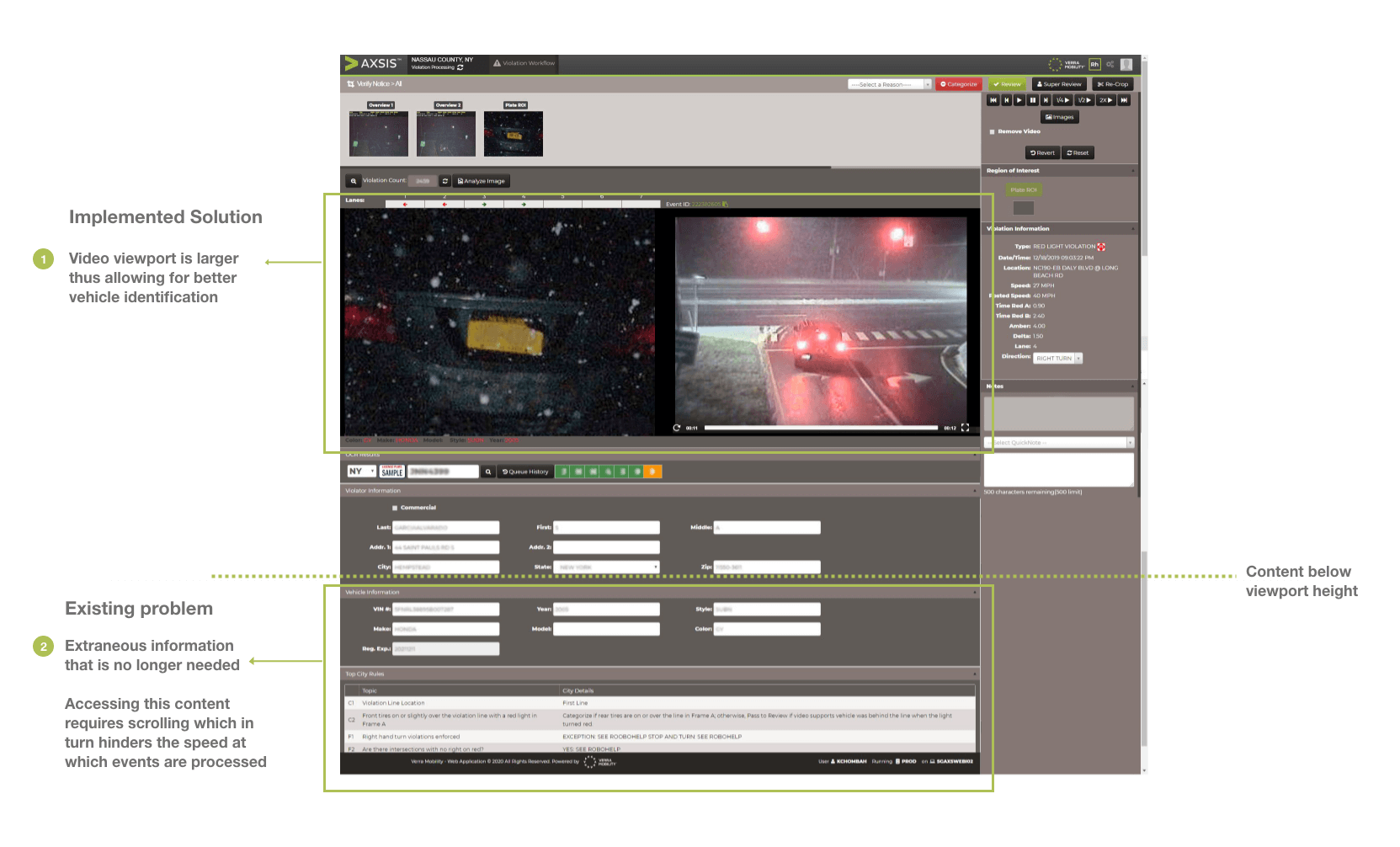Image resolution: width=1400 pixels, height=847 pixels.
Task: Play the violation video
Action: point(1019,100)
